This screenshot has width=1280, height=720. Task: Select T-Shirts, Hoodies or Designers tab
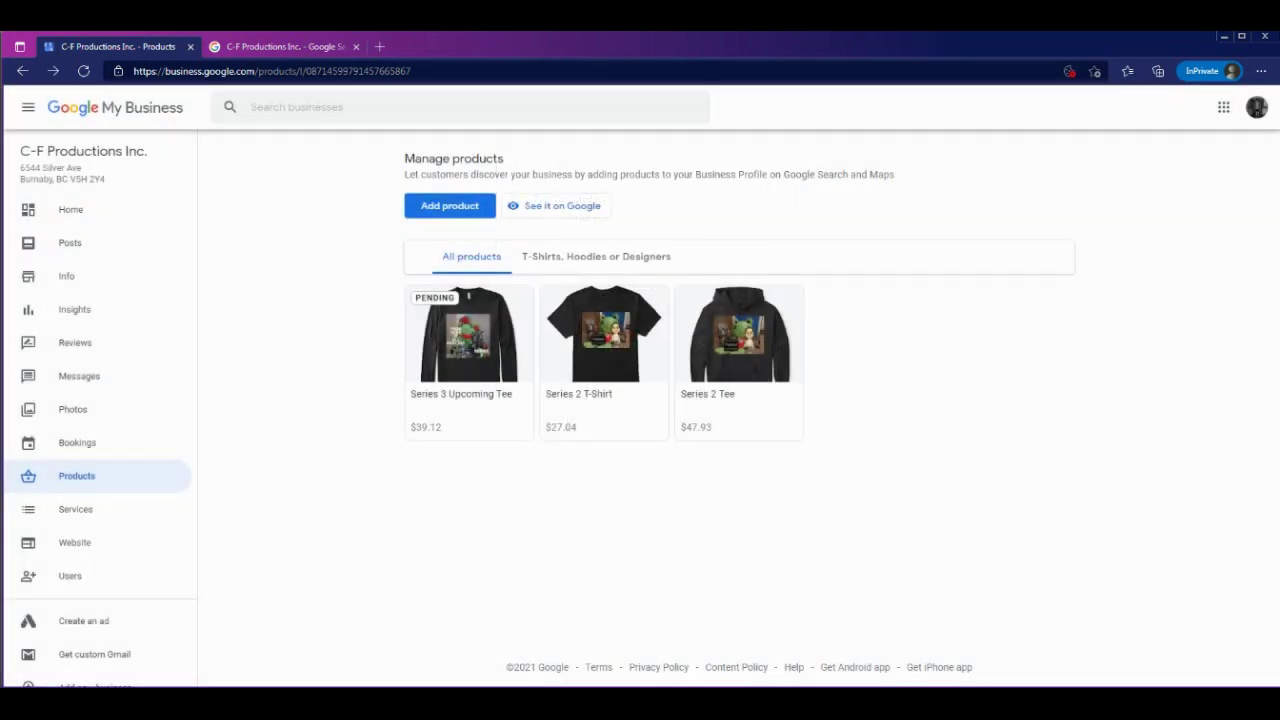(x=596, y=257)
